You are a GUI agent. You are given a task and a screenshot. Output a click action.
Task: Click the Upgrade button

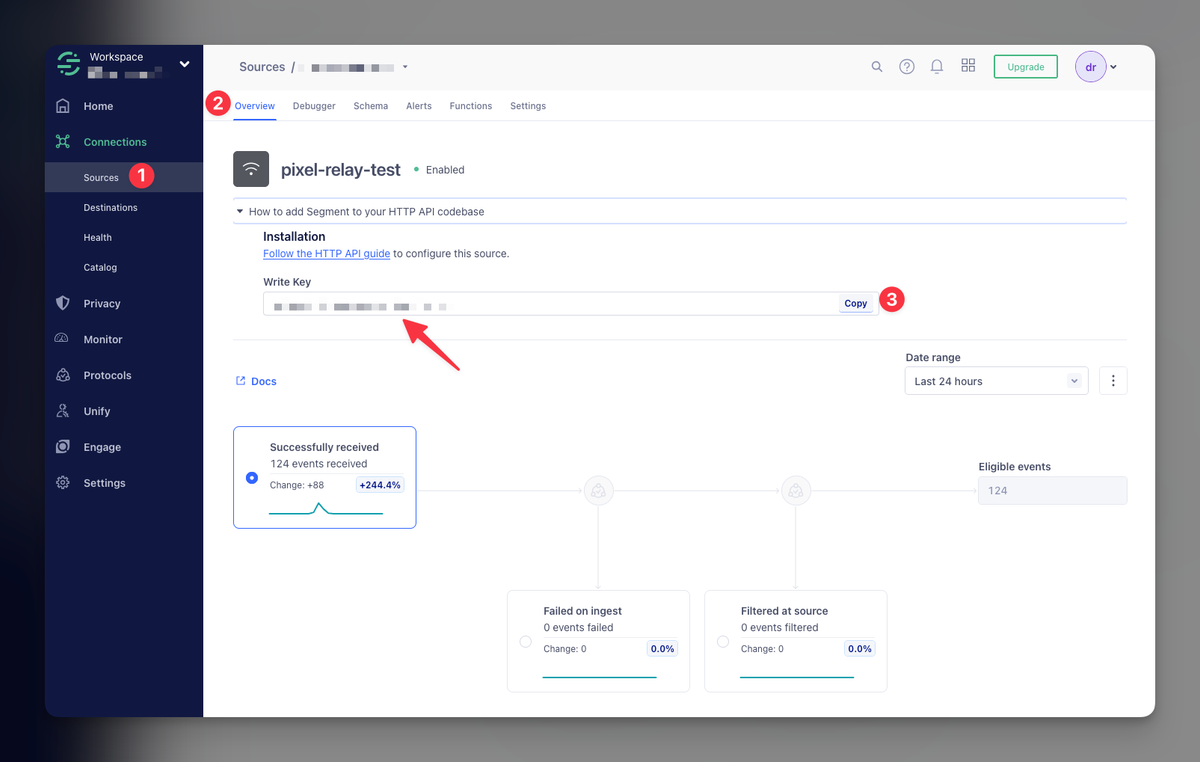tap(1026, 67)
